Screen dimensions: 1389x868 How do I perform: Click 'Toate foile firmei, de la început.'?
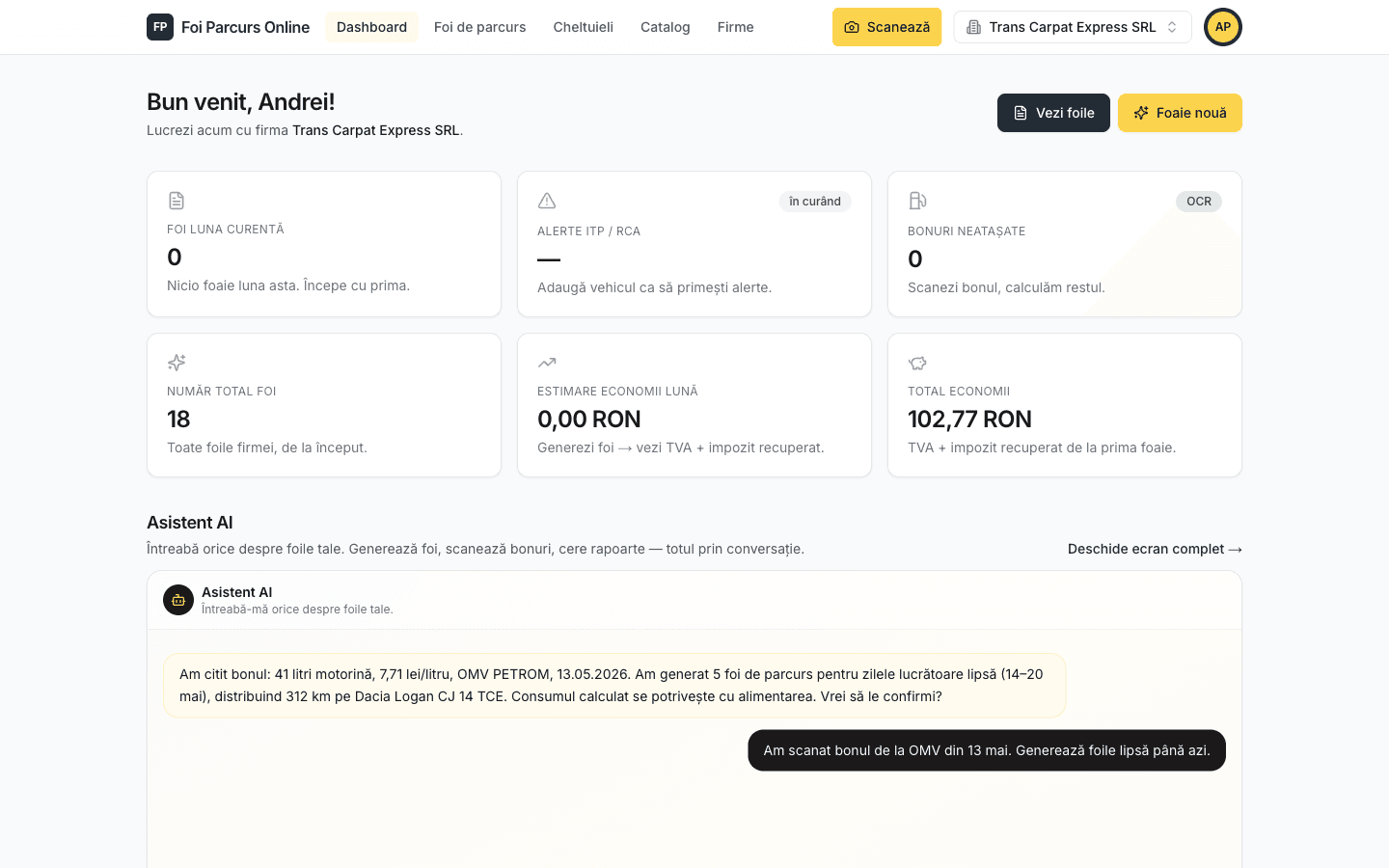pos(267,448)
